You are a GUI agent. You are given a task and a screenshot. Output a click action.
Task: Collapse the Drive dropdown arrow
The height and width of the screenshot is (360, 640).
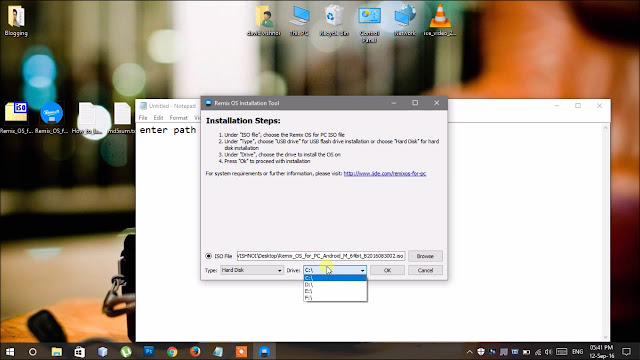pos(362,270)
